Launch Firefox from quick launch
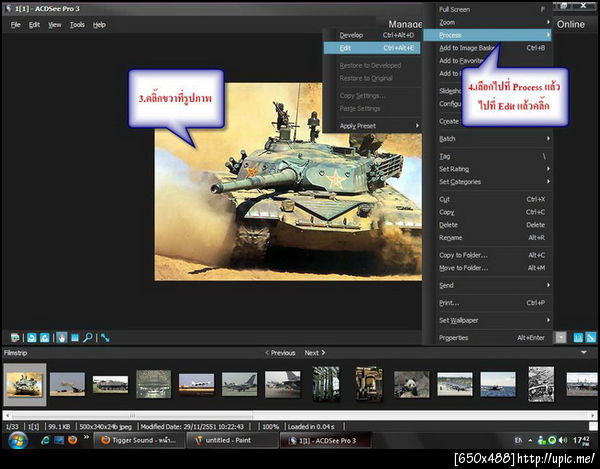This screenshot has height=469, width=600. click(72, 440)
